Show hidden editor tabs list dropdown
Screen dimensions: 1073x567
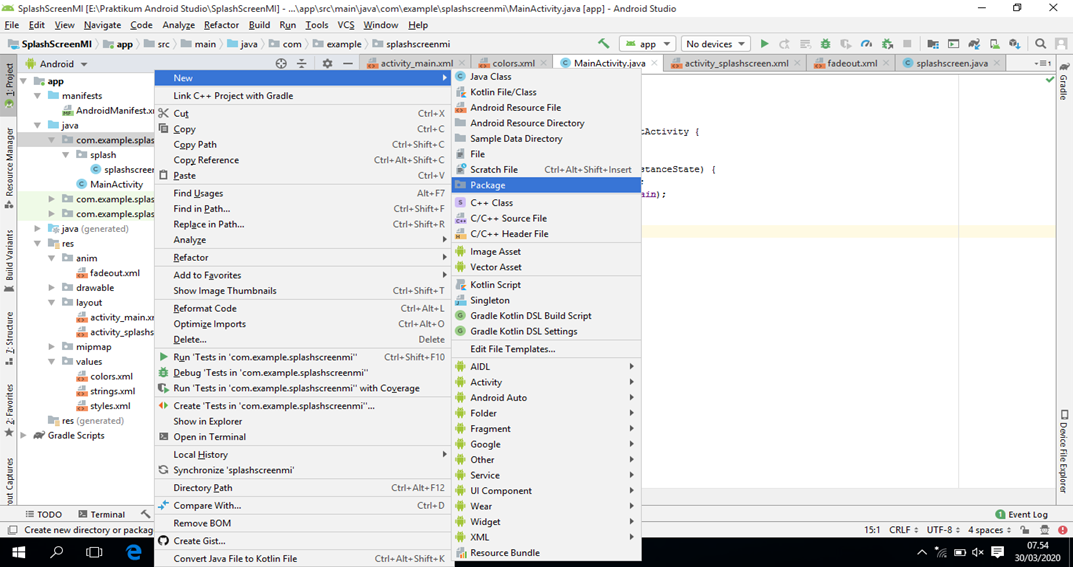point(1044,64)
